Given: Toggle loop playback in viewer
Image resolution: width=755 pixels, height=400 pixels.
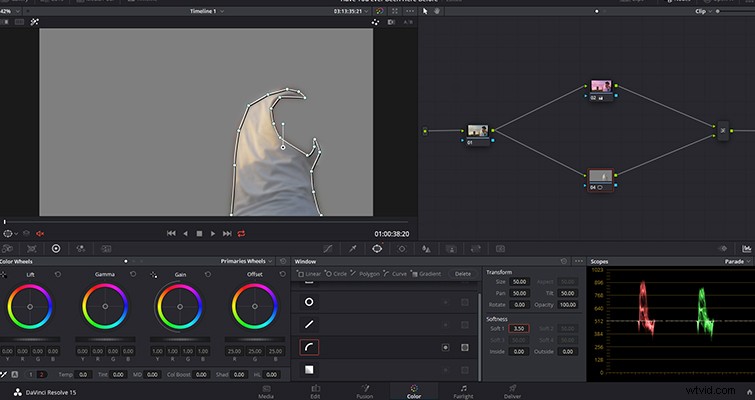Looking at the screenshot, I should click(x=241, y=233).
